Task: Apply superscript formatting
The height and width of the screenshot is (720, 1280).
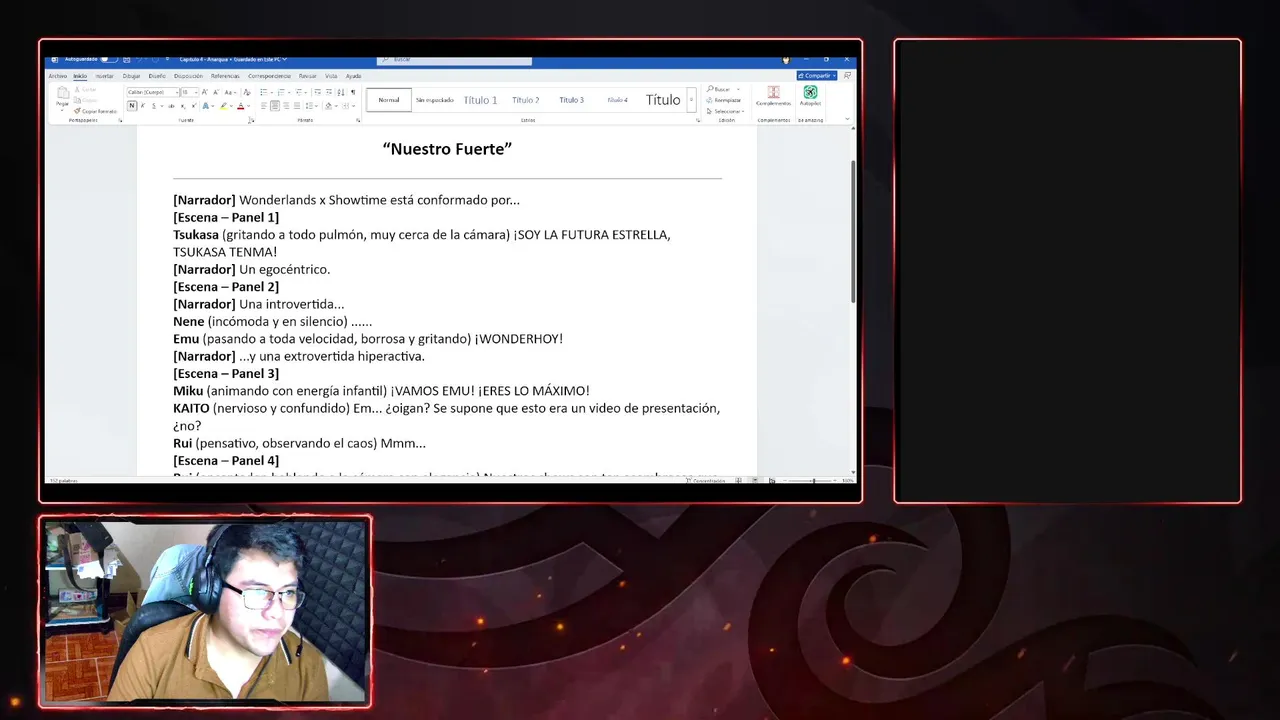Action: coord(194,106)
